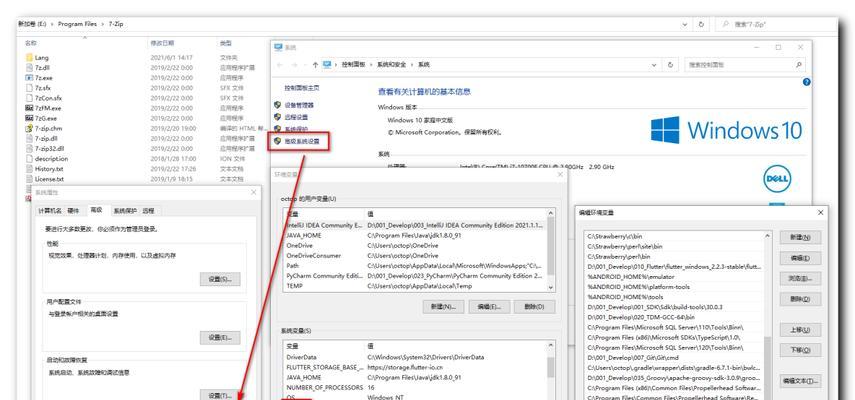The height and width of the screenshot is (400, 855).
Task: Select the 7z.exe application icon
Action: pyautogui.click(x=29, y=78)
